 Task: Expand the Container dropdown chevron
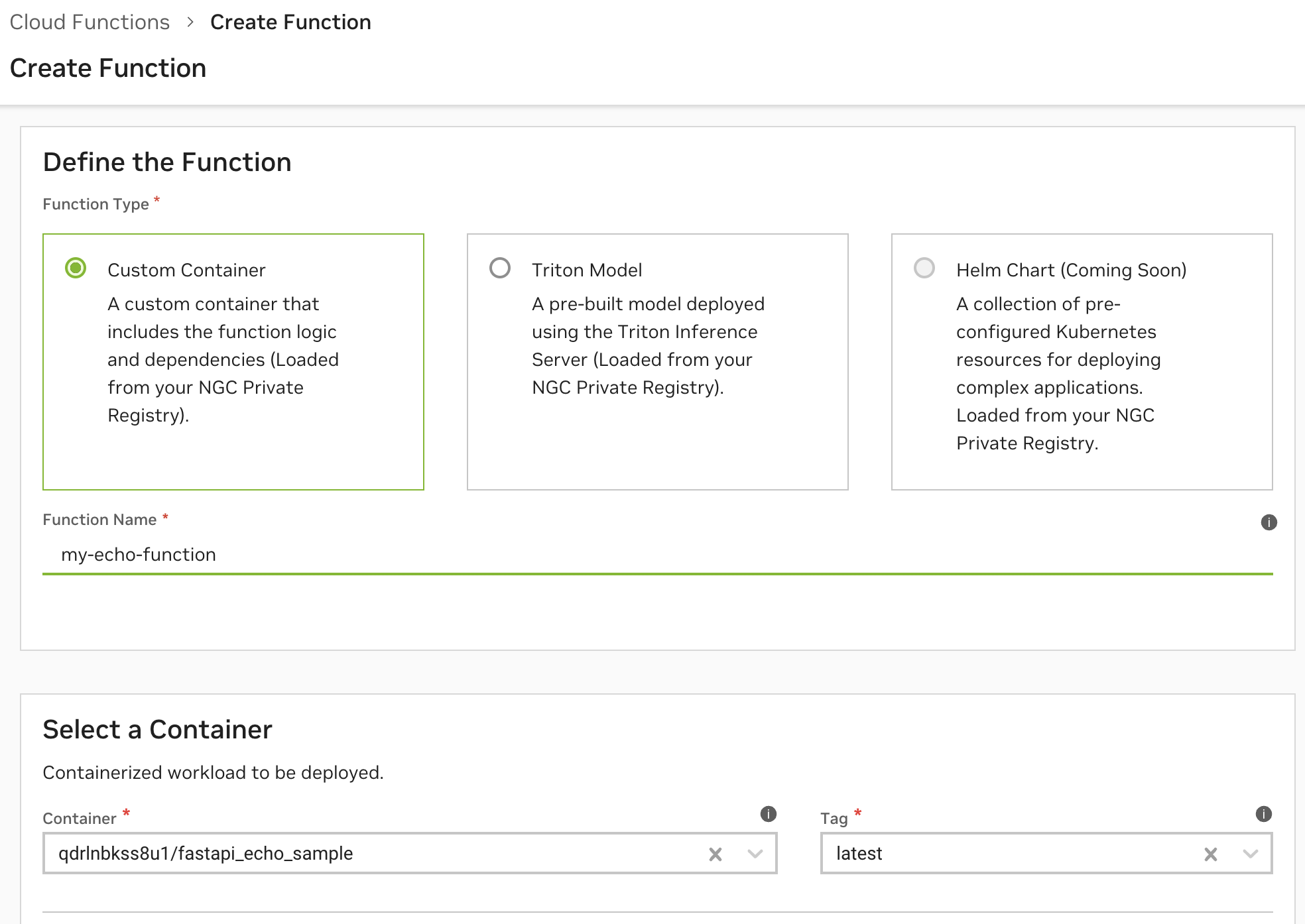(754, 854)
